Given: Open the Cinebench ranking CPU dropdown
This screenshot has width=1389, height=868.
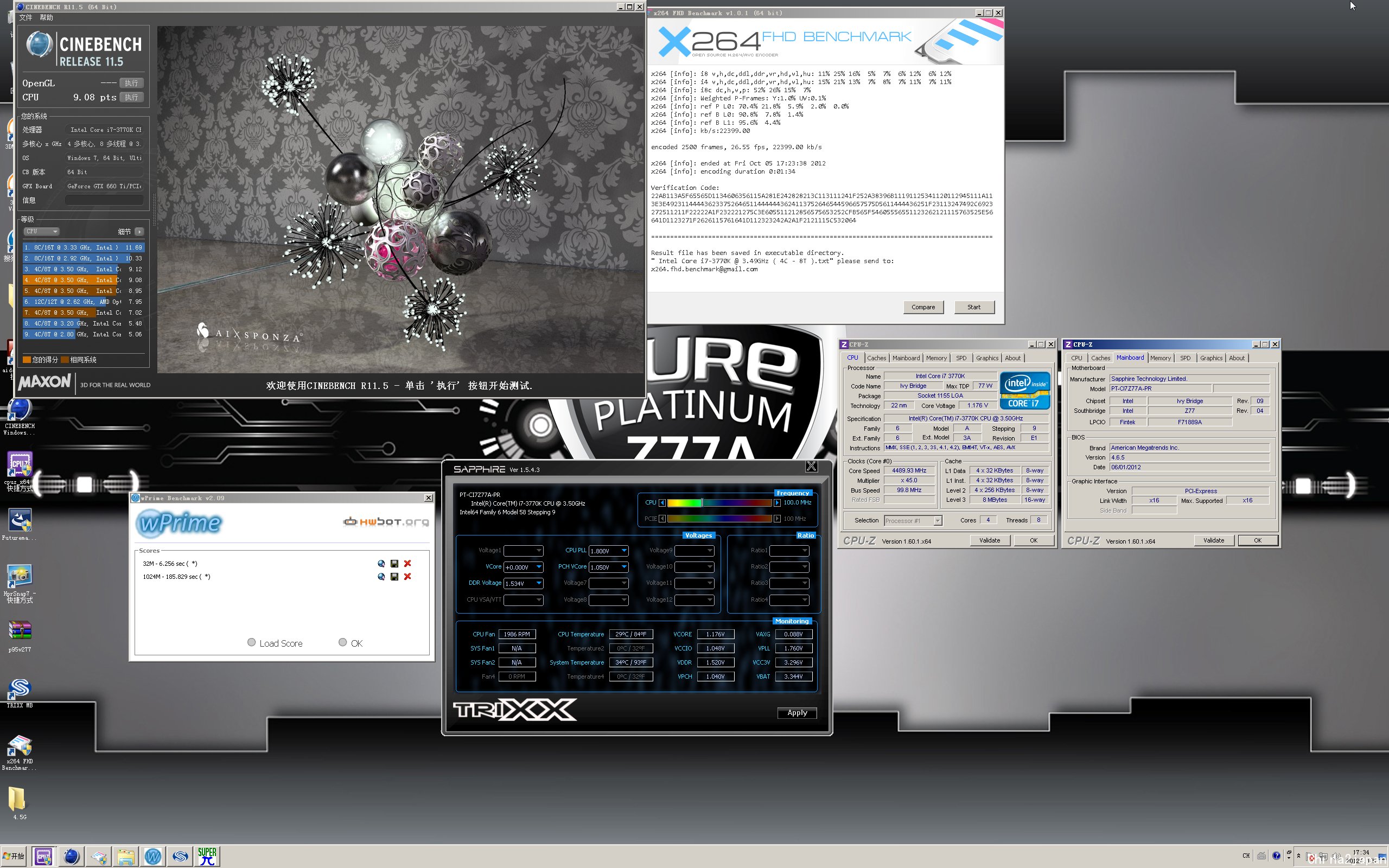Looking at the screenshot, I should (x=41, y=231).
